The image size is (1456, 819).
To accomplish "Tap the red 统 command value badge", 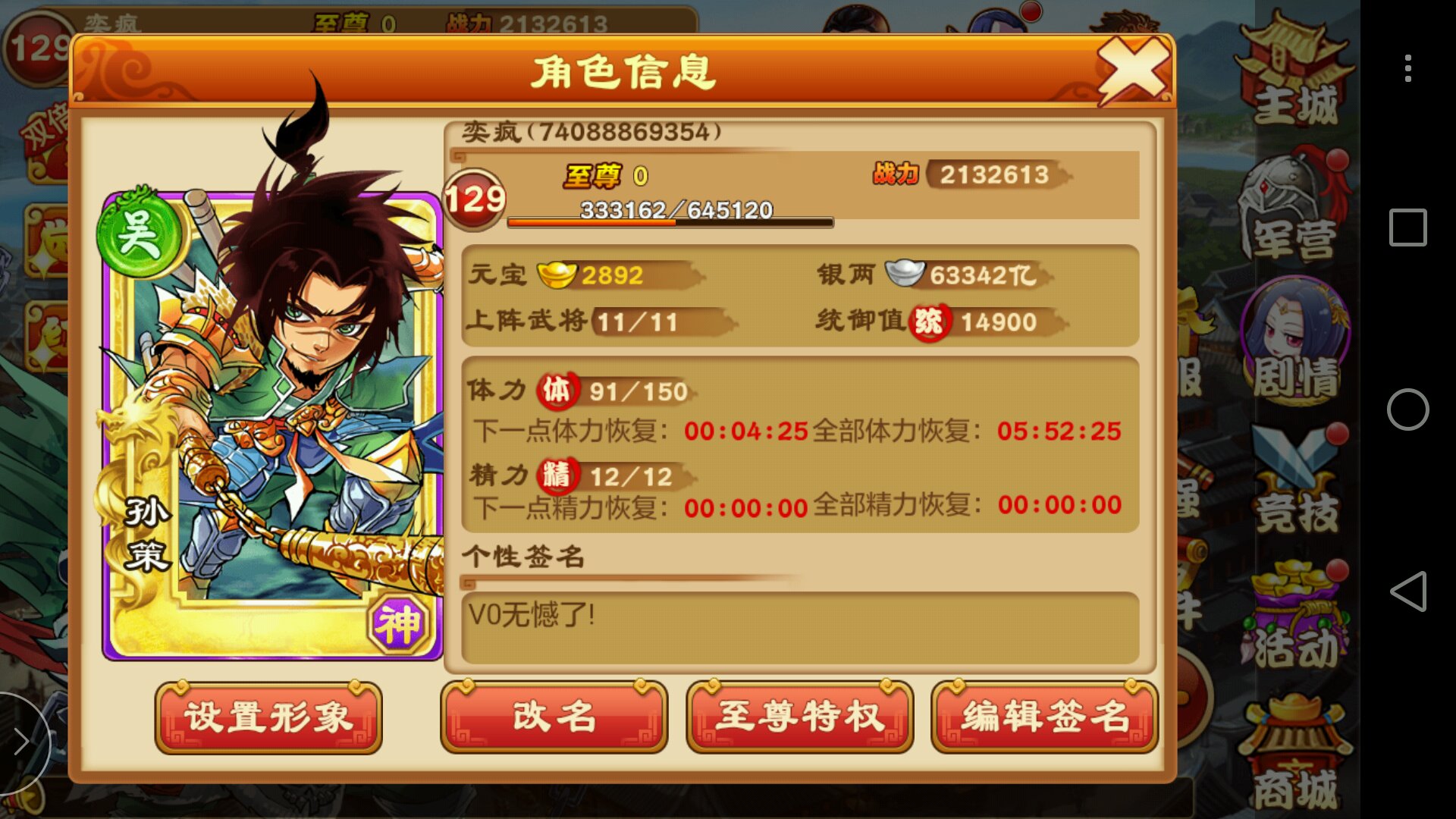I will tap(929, 322).
